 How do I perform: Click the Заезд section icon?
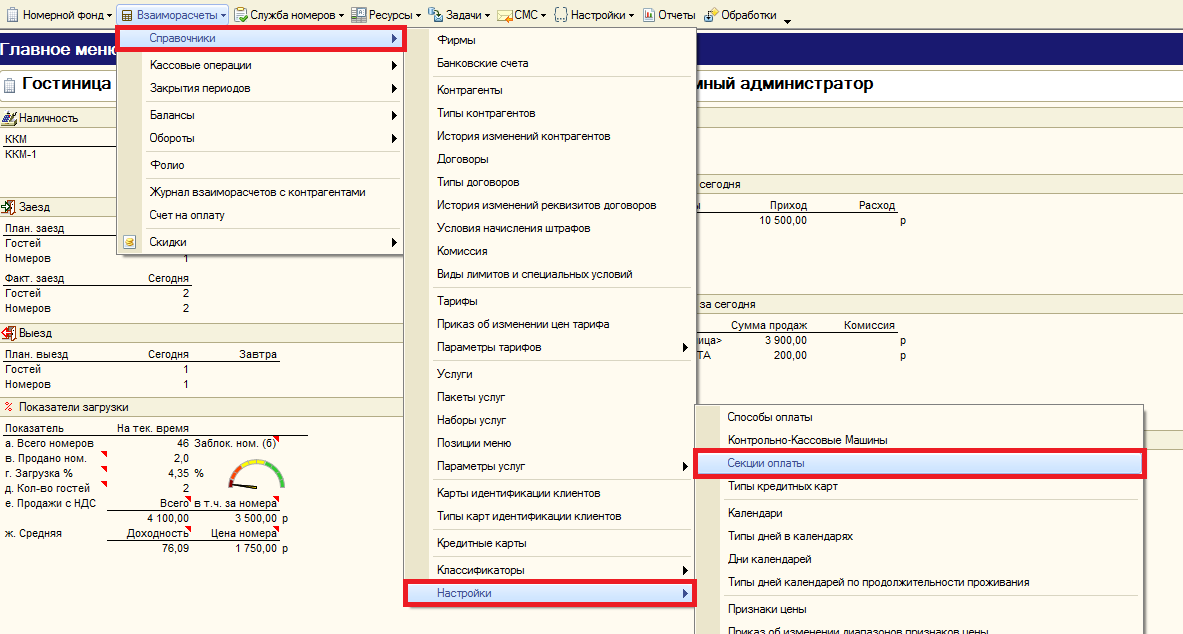(9, 207)
